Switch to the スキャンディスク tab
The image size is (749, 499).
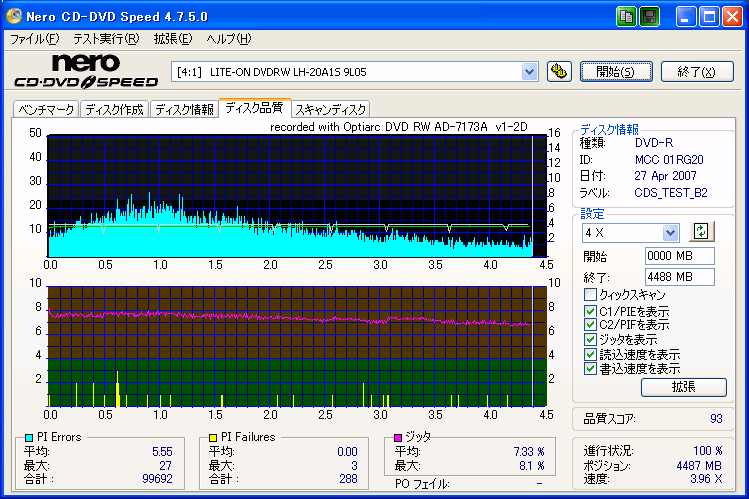tap(331, 110)
